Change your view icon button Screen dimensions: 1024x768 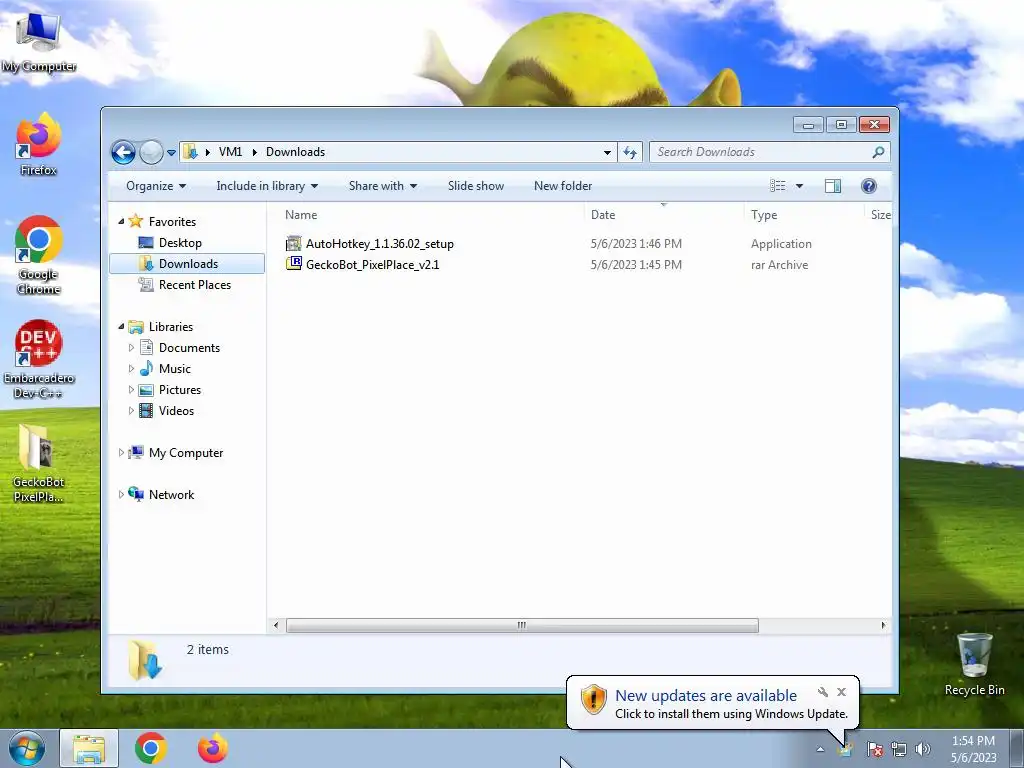777,186
